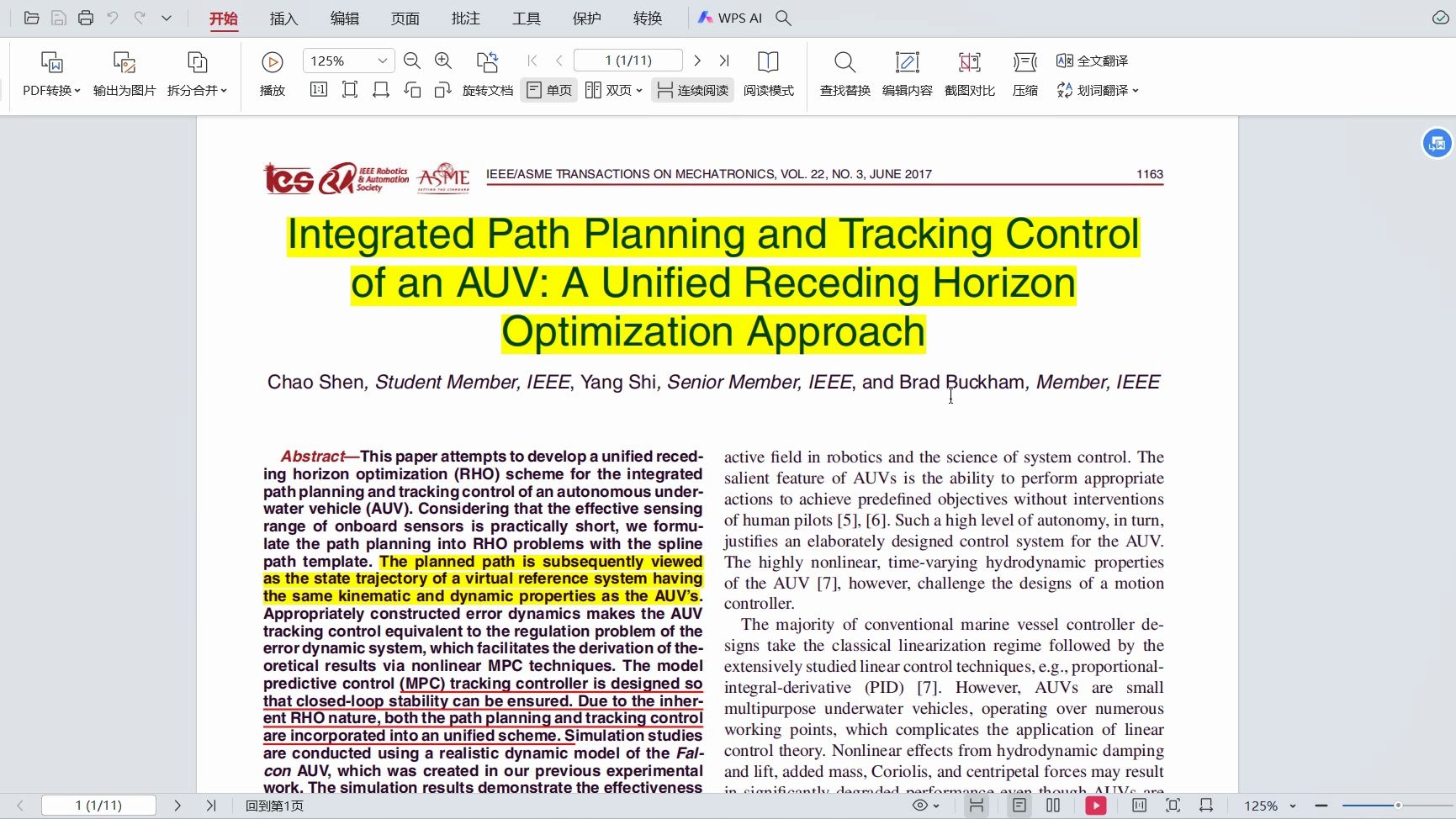Enter 阅读模式 reading mode
Image resolution: width=1456 pixels, height=819 pixels.
[x=768, y=74]
